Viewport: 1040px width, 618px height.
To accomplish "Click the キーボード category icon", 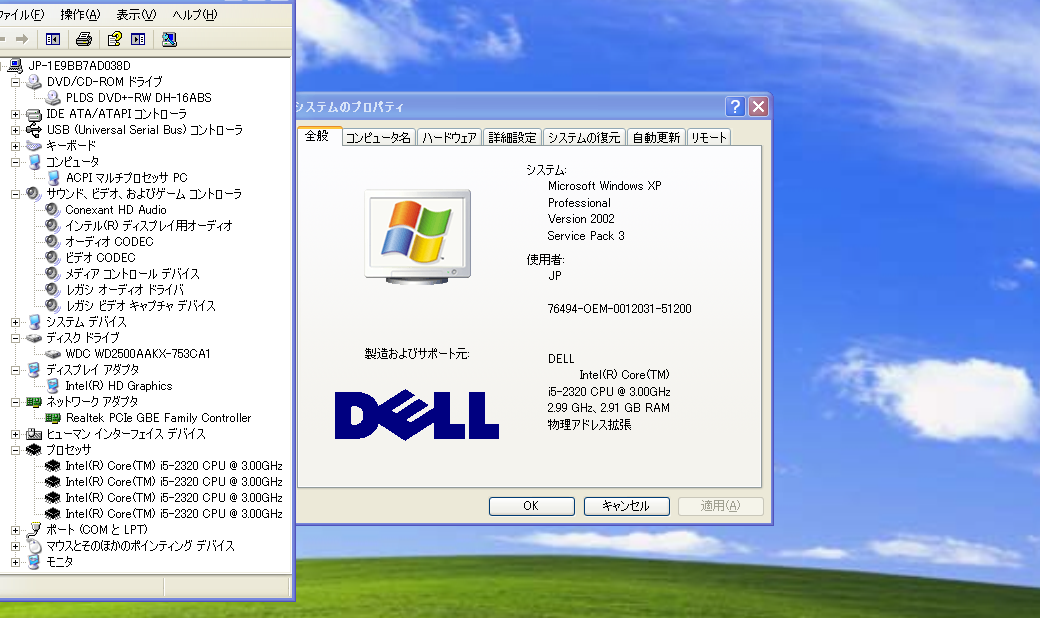I will click(x=34, y=146).
